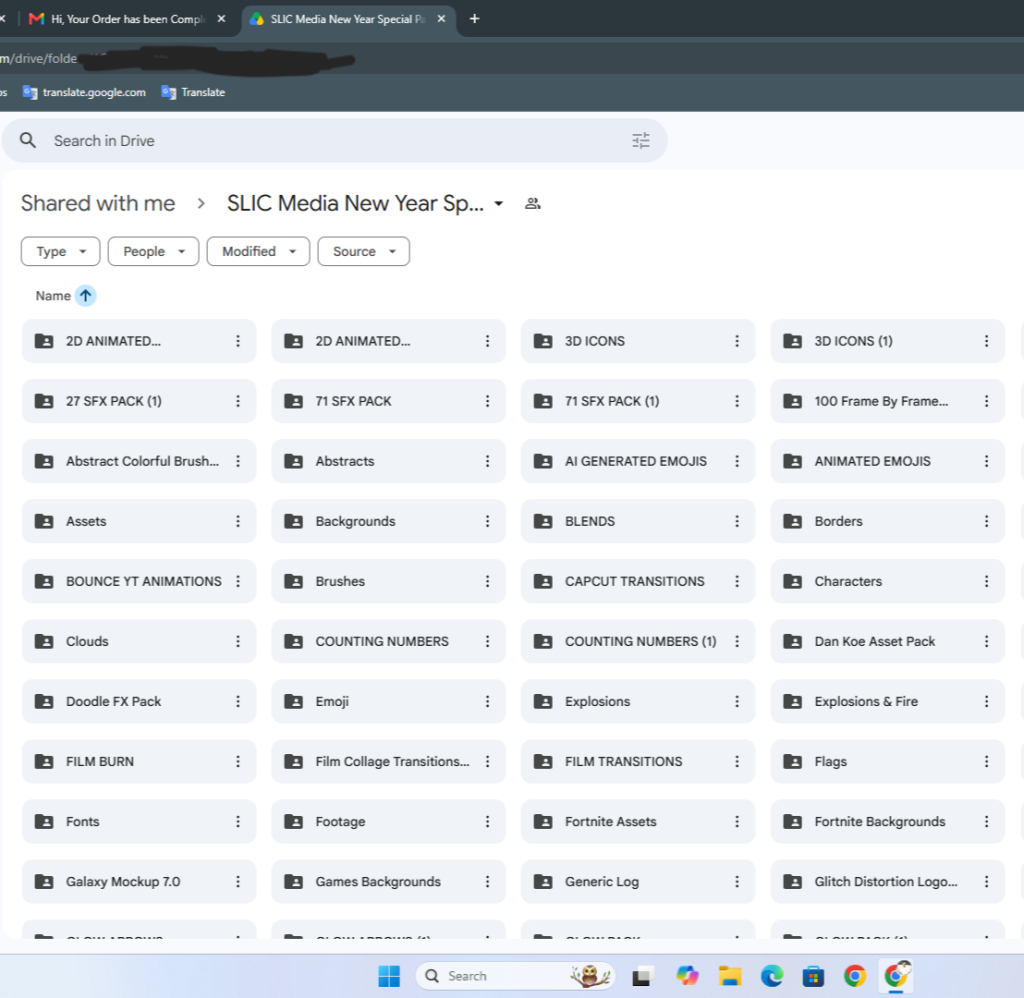This screenshot has height=998, width=1024.
Task: Open more actions for Borders folder
Action: pos(986,521)
